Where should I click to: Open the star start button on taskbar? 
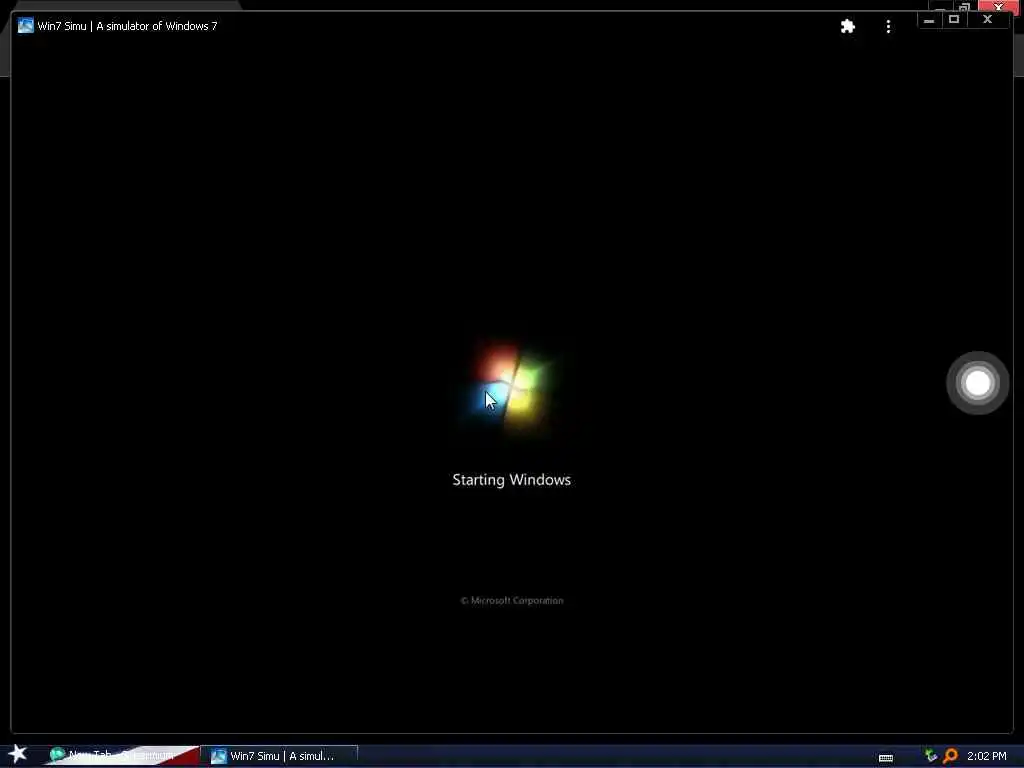(18, 754)
